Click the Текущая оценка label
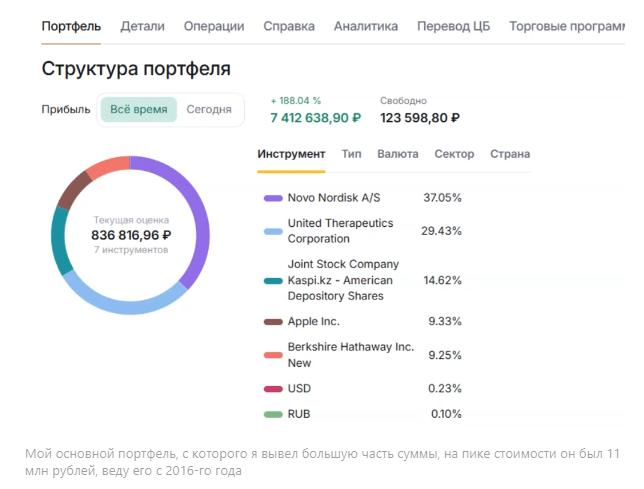This screenshot has width=644, height=489. click(x=131, y=220)
